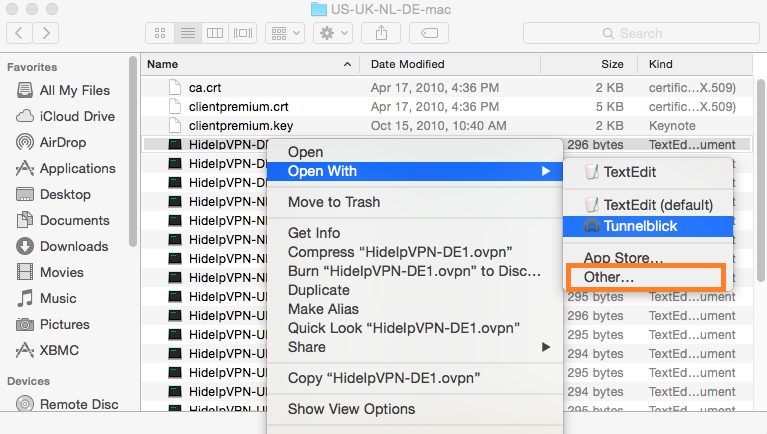
Task: Select Remote Disc under Devices
Action: 67,404
